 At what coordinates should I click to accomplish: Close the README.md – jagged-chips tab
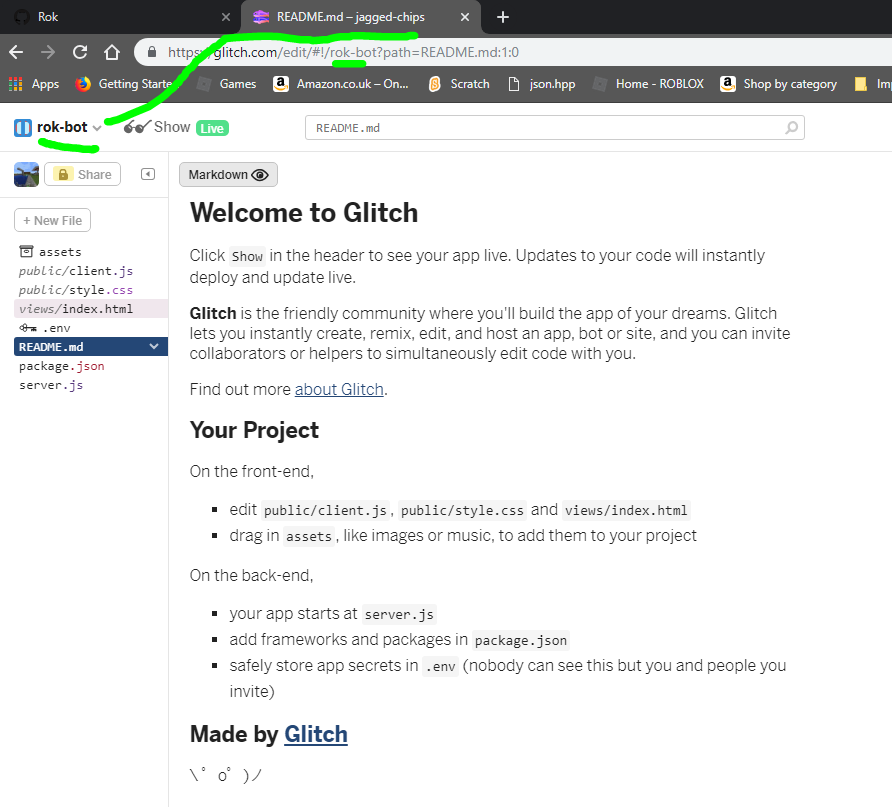pyautogui.click(x=465, y=17)
